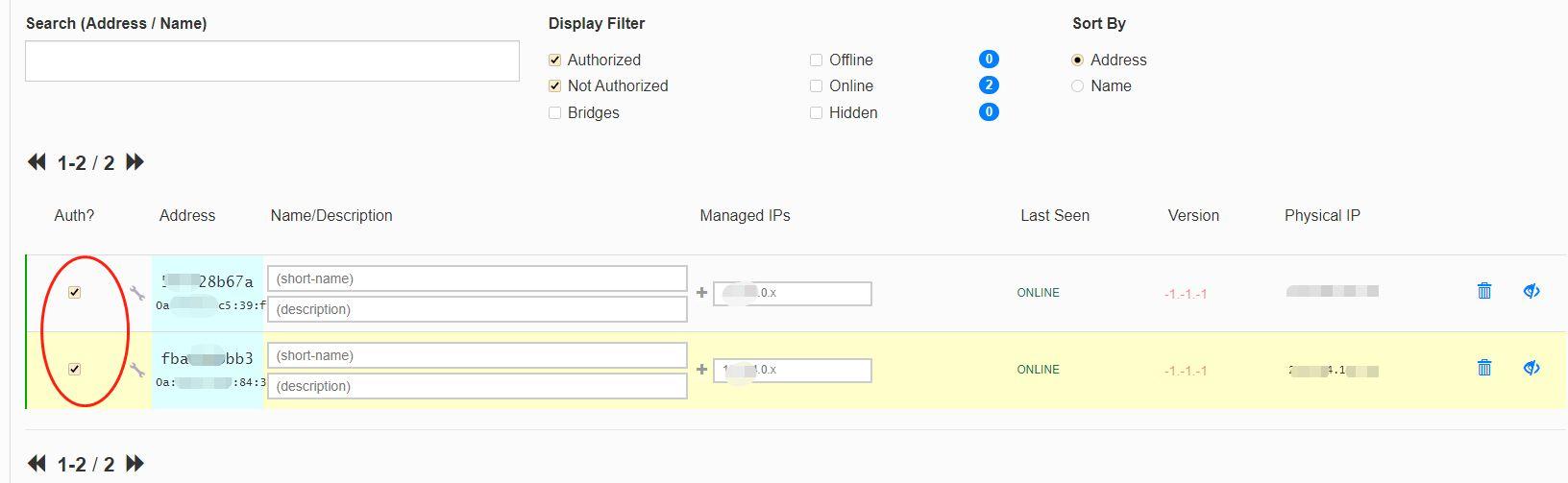Sort members by Name
1568x483 pixels.
click(x=1078, y=86)
